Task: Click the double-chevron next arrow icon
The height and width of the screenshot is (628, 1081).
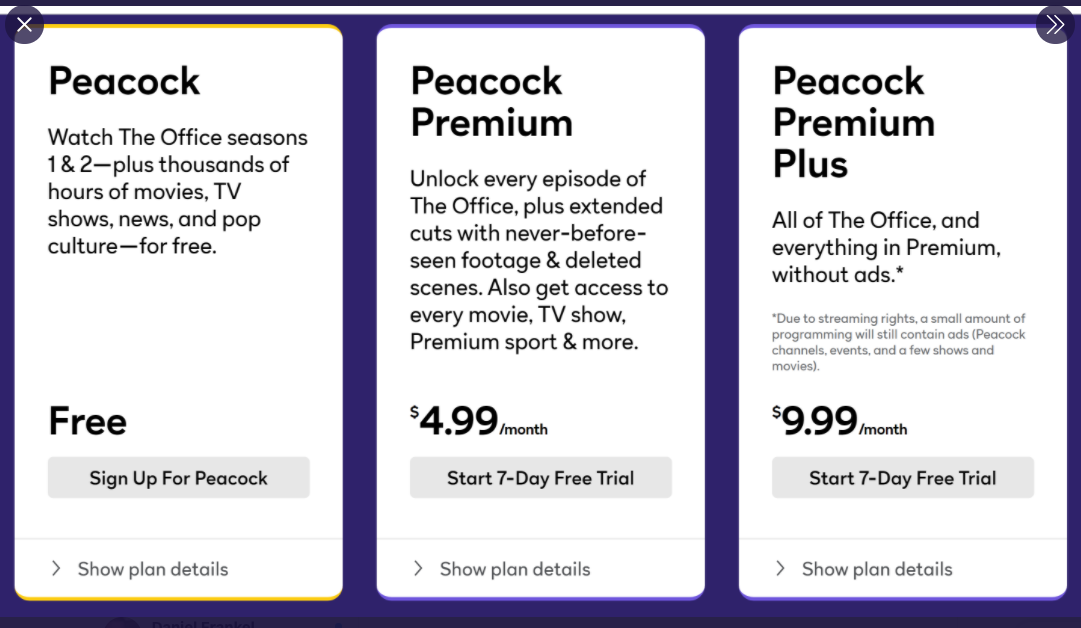Action: pyautogui.click(x=1055, y=24)
